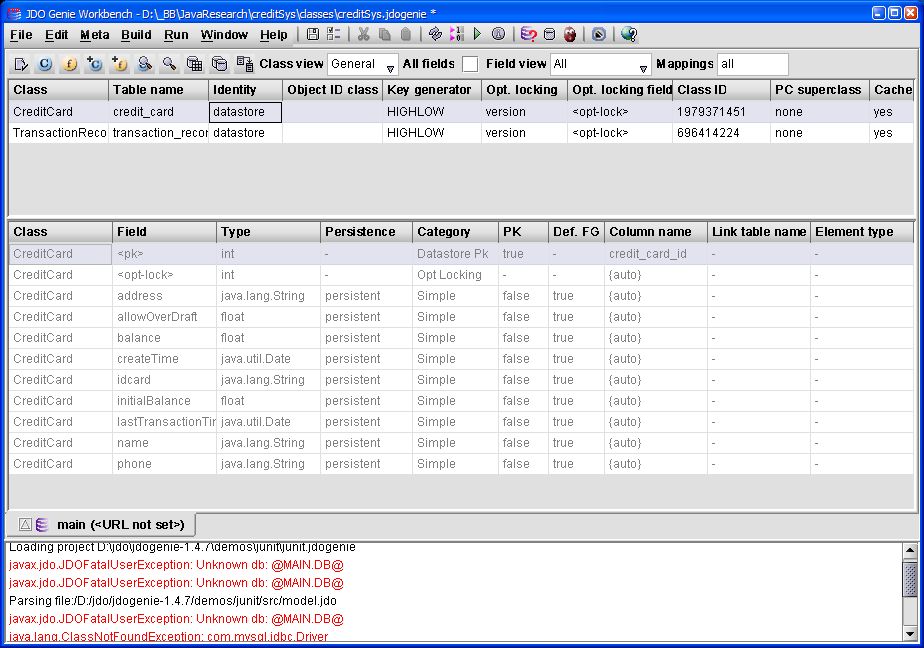Click the globe help icon
The height and width of the screenshot is (648, 924).
(x=629, y=34)
